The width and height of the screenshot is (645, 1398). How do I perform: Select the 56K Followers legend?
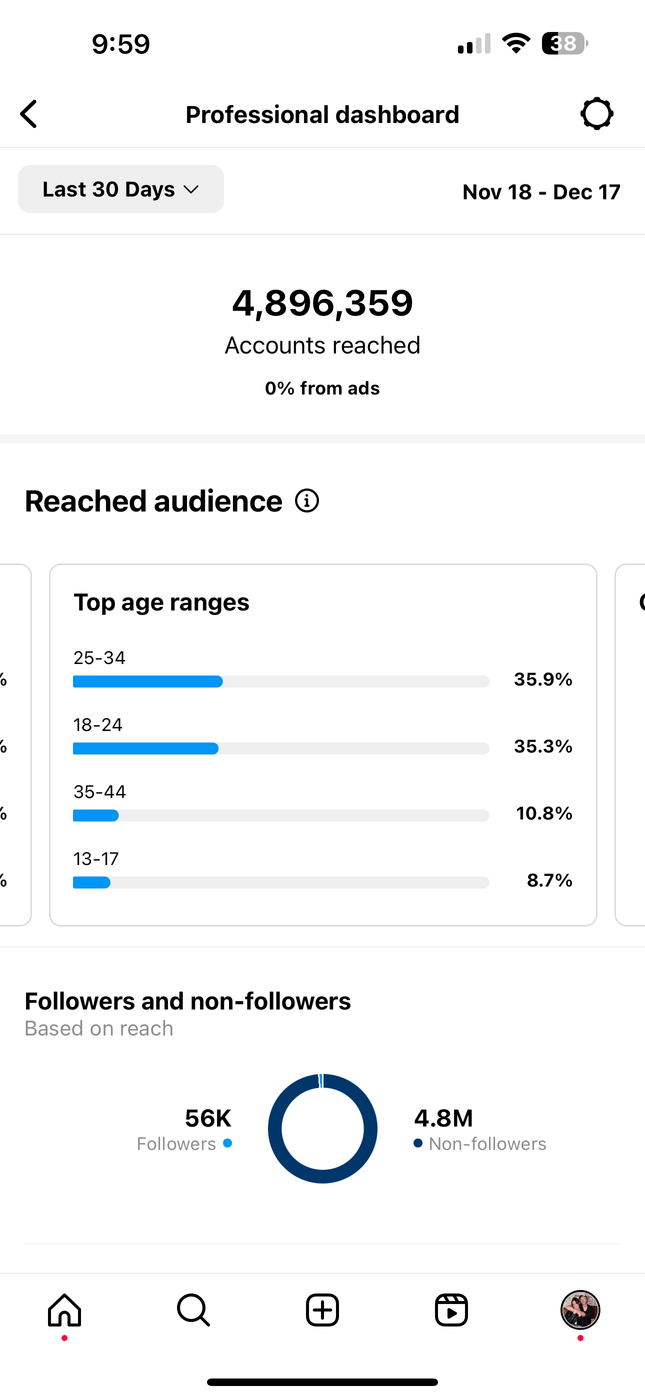click(x=185, y=1130)
